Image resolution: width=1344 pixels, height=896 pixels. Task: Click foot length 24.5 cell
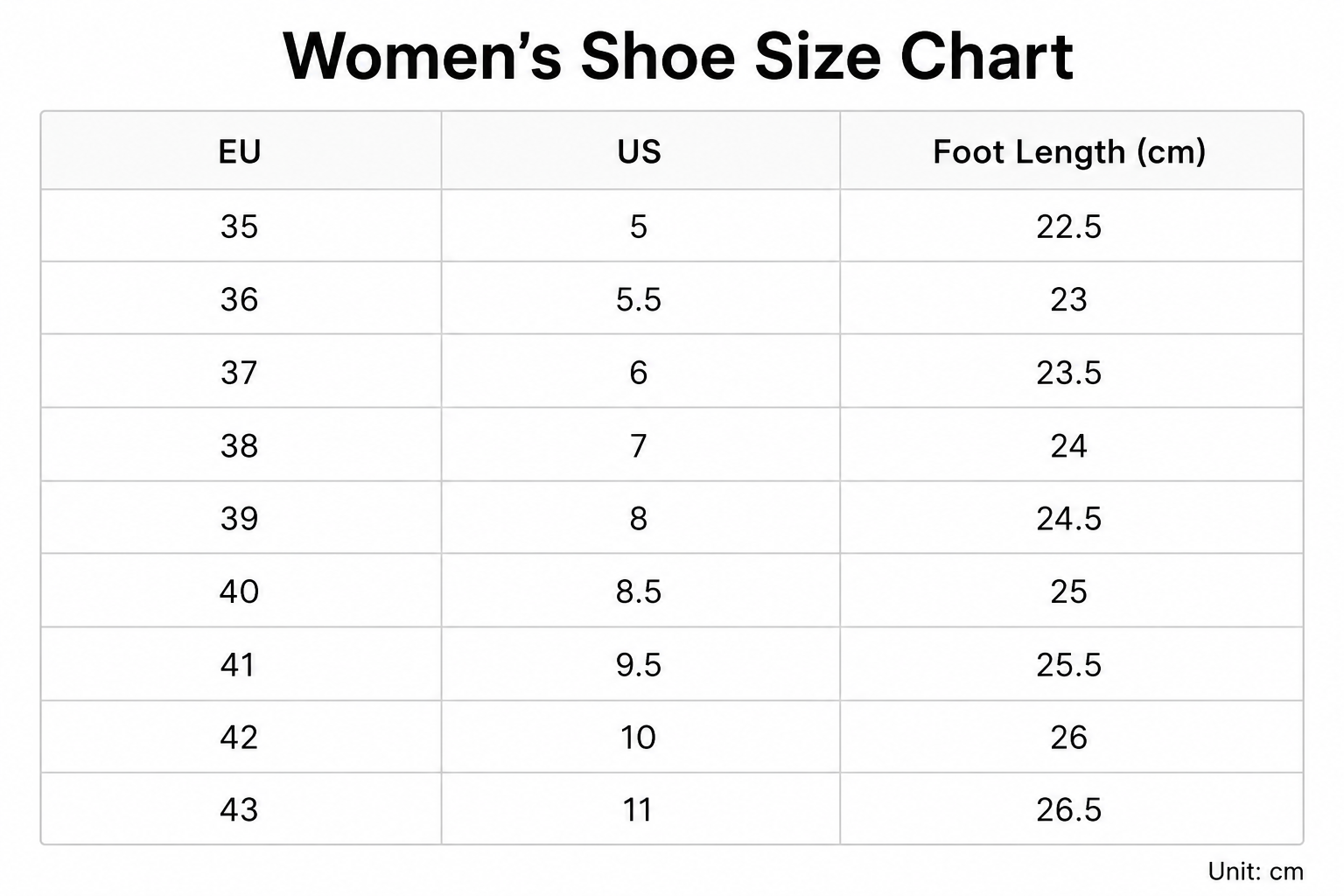tap(1071, 518)
